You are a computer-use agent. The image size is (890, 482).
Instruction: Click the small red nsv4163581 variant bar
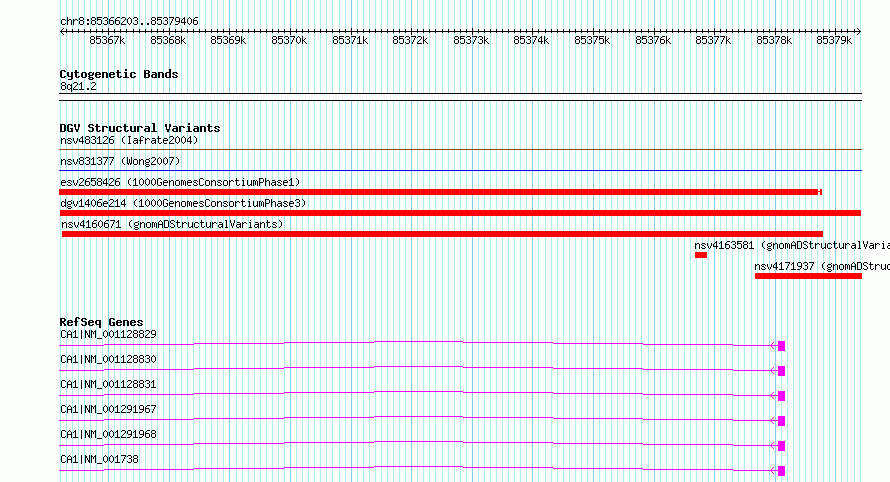tap(700, 255)
